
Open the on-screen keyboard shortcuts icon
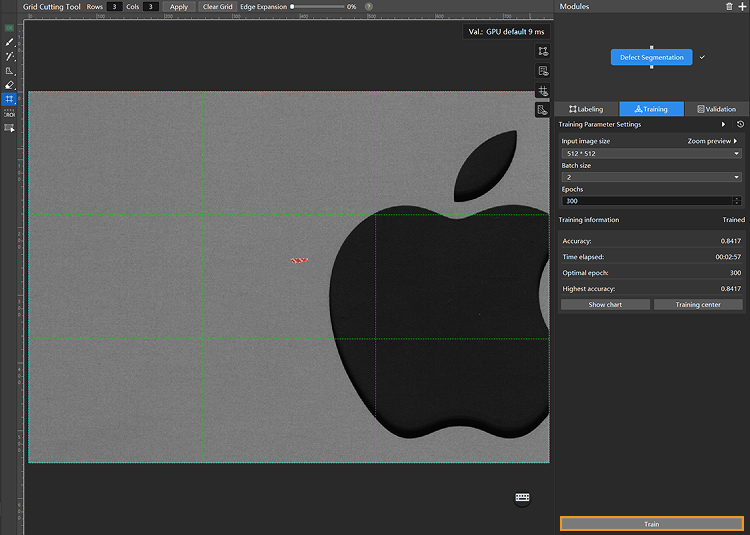point(522,498)
